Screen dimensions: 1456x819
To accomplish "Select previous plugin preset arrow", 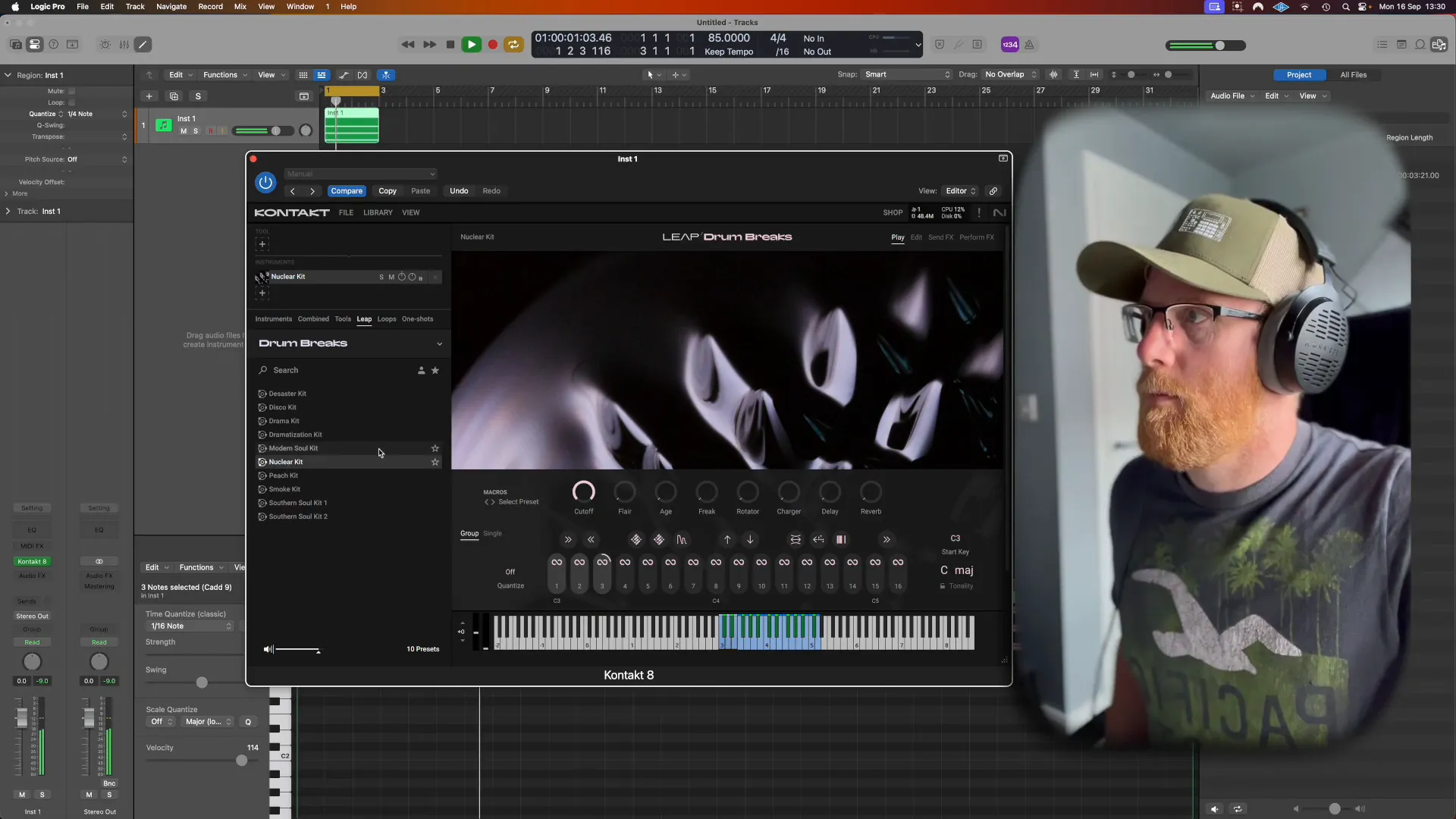I will (293, 191).
